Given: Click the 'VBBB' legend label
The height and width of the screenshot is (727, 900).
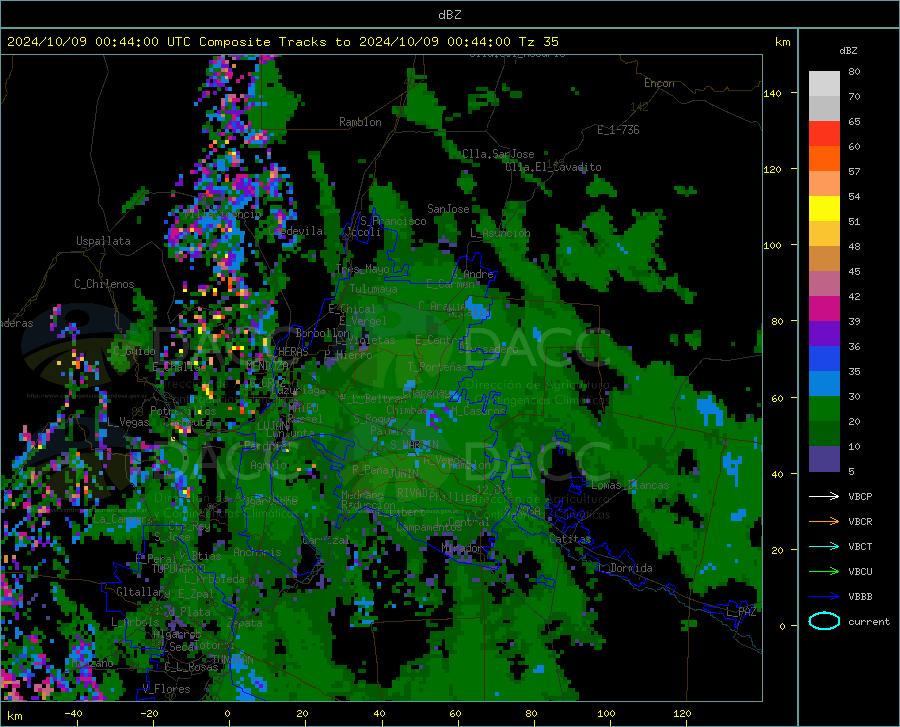Looking at the screenshot, I should pos(860,597).
